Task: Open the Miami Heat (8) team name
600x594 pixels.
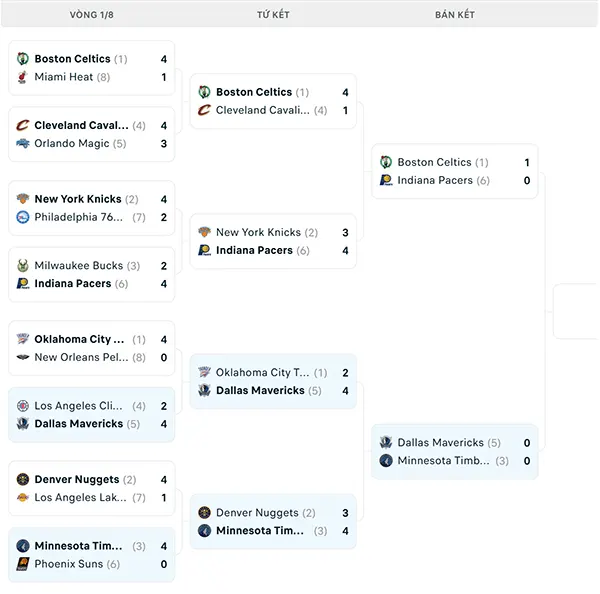Action: tap(72, 77)
